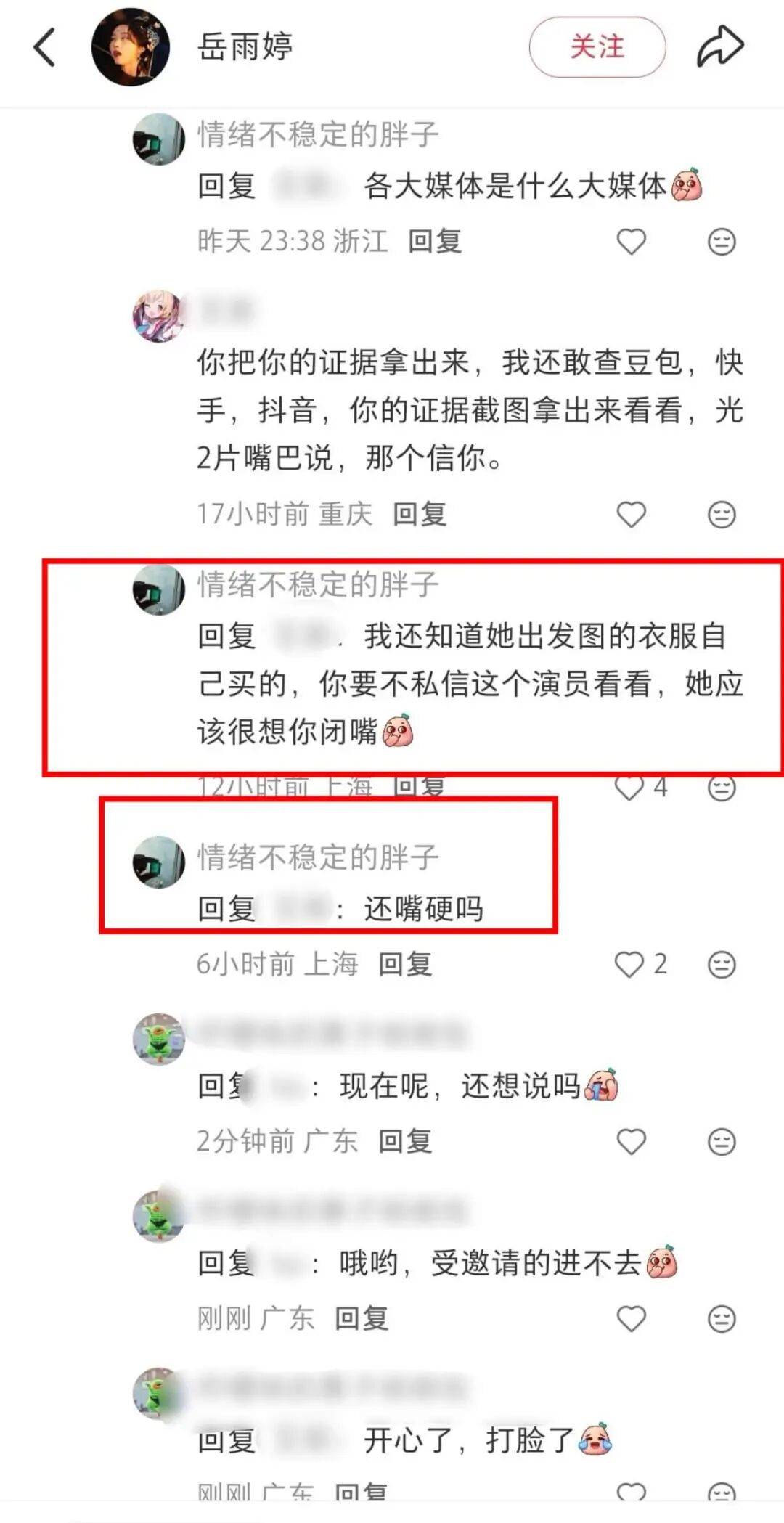784x1523 pixels.
Task: Like the 哦哟，受邀请的进不去 comment
Action: 631,1319
